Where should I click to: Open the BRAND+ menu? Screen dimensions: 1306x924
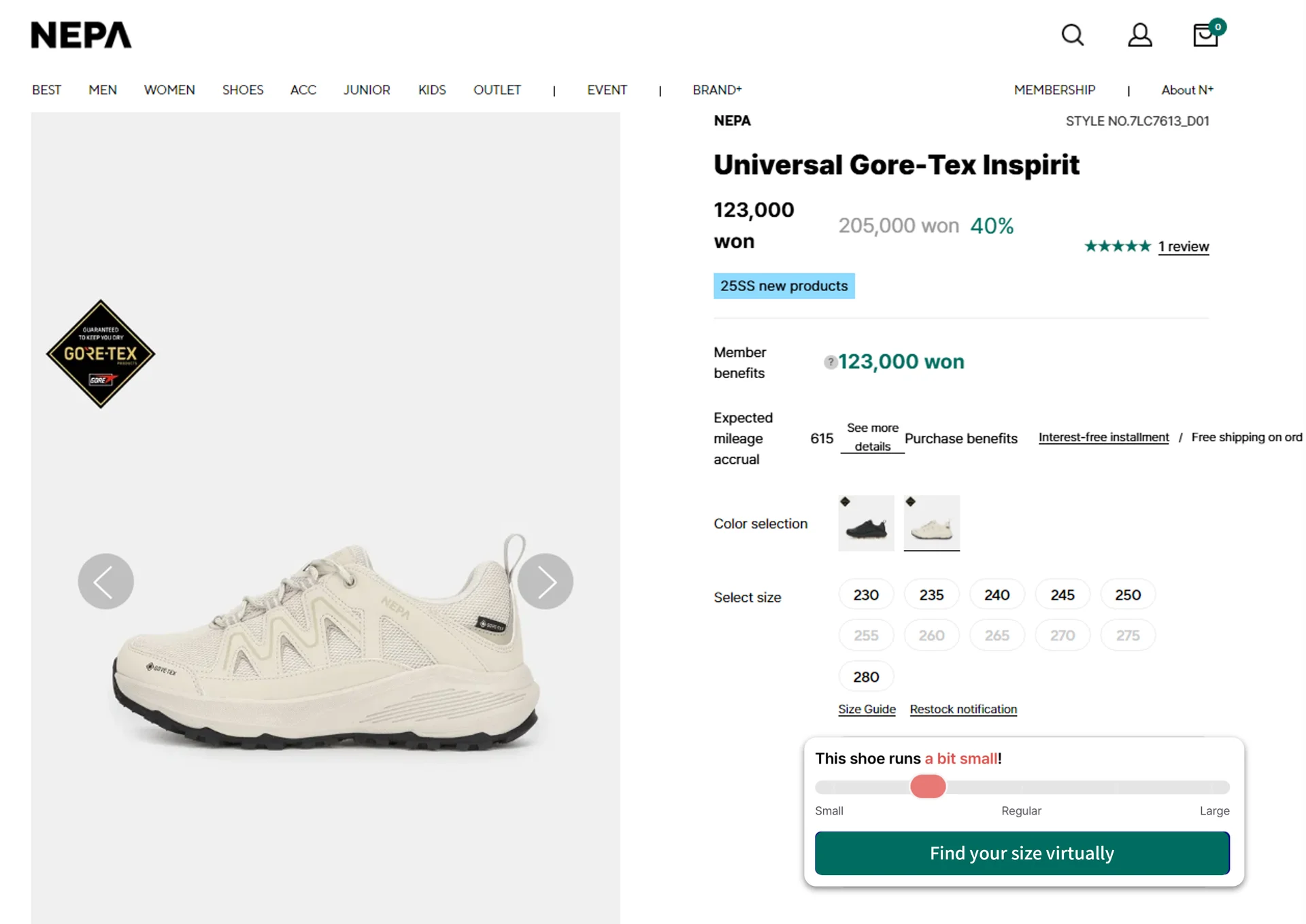coord(717,90)
